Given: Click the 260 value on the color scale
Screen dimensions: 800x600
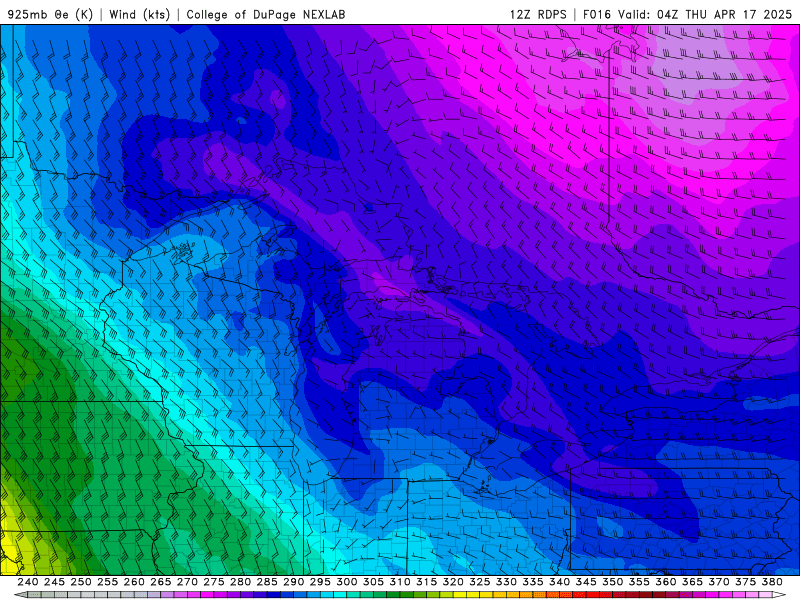Looking at the screenshot, I should 134,582.
